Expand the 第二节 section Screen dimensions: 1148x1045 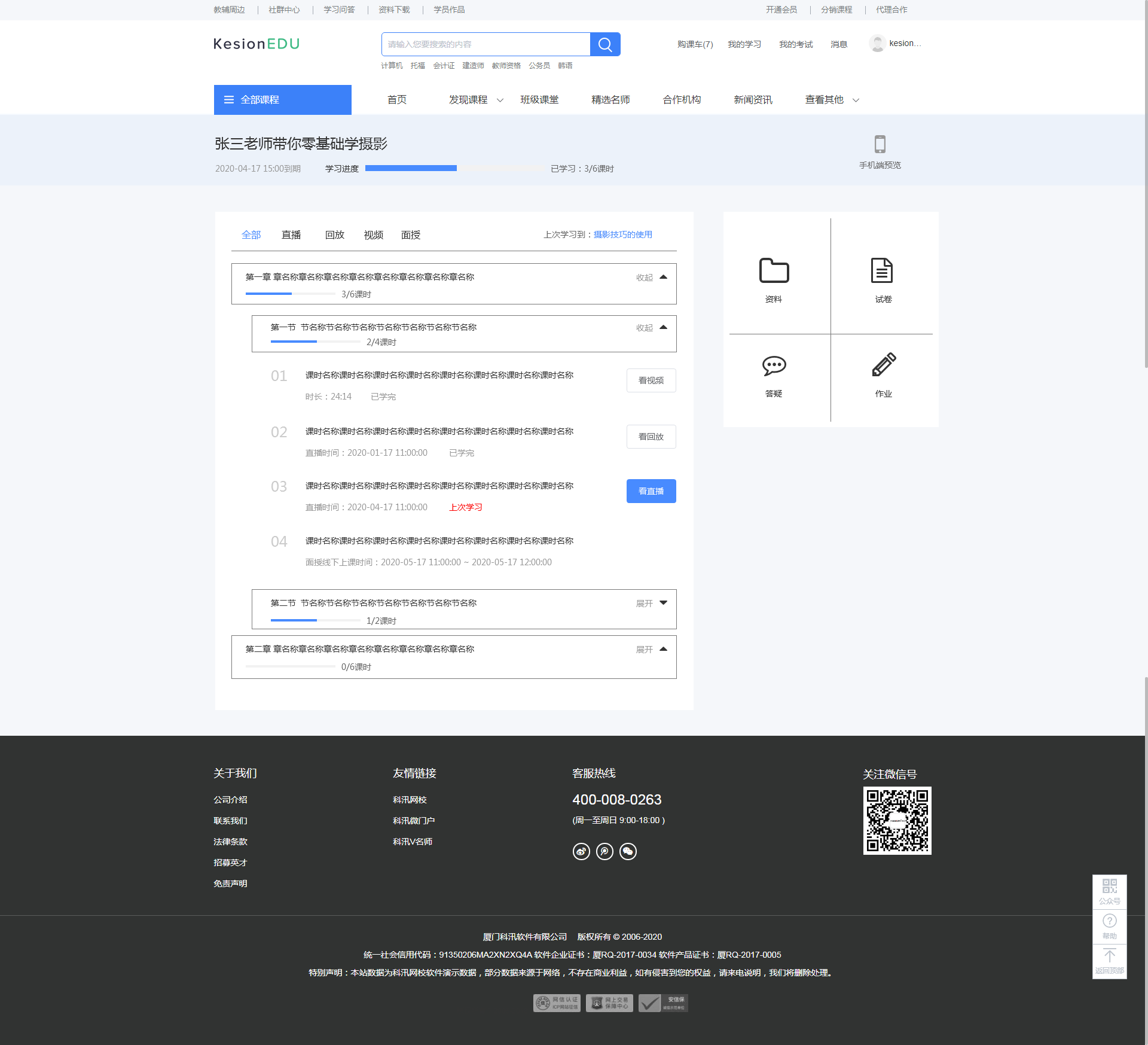point(652,604)
